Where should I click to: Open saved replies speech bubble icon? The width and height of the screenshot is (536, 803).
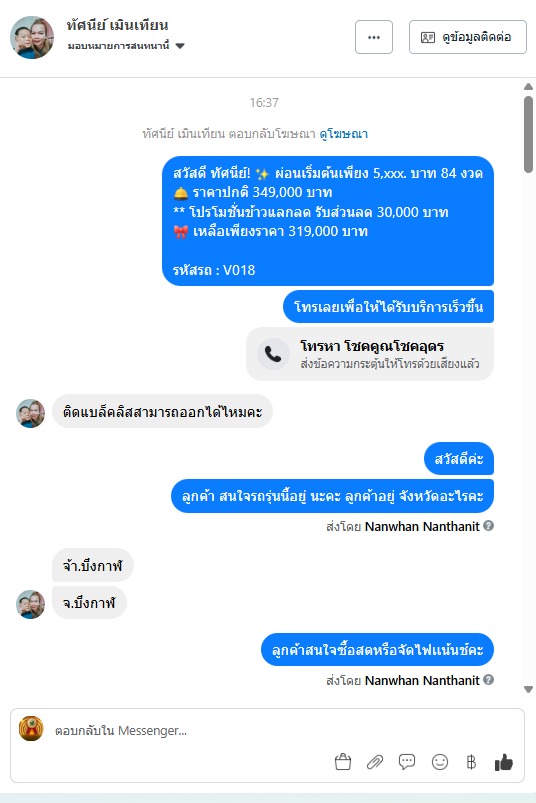point(407,762)
